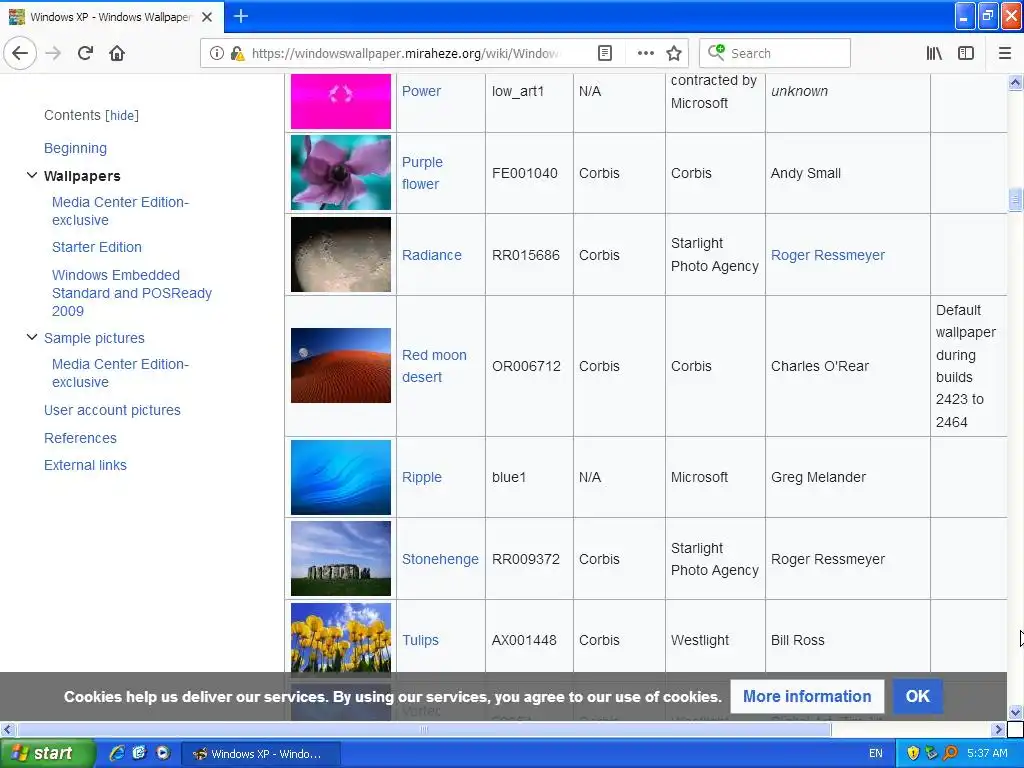Click the Stonehenge thumbnail
This screenshot has width=1024, height=768.
(341, 558)
